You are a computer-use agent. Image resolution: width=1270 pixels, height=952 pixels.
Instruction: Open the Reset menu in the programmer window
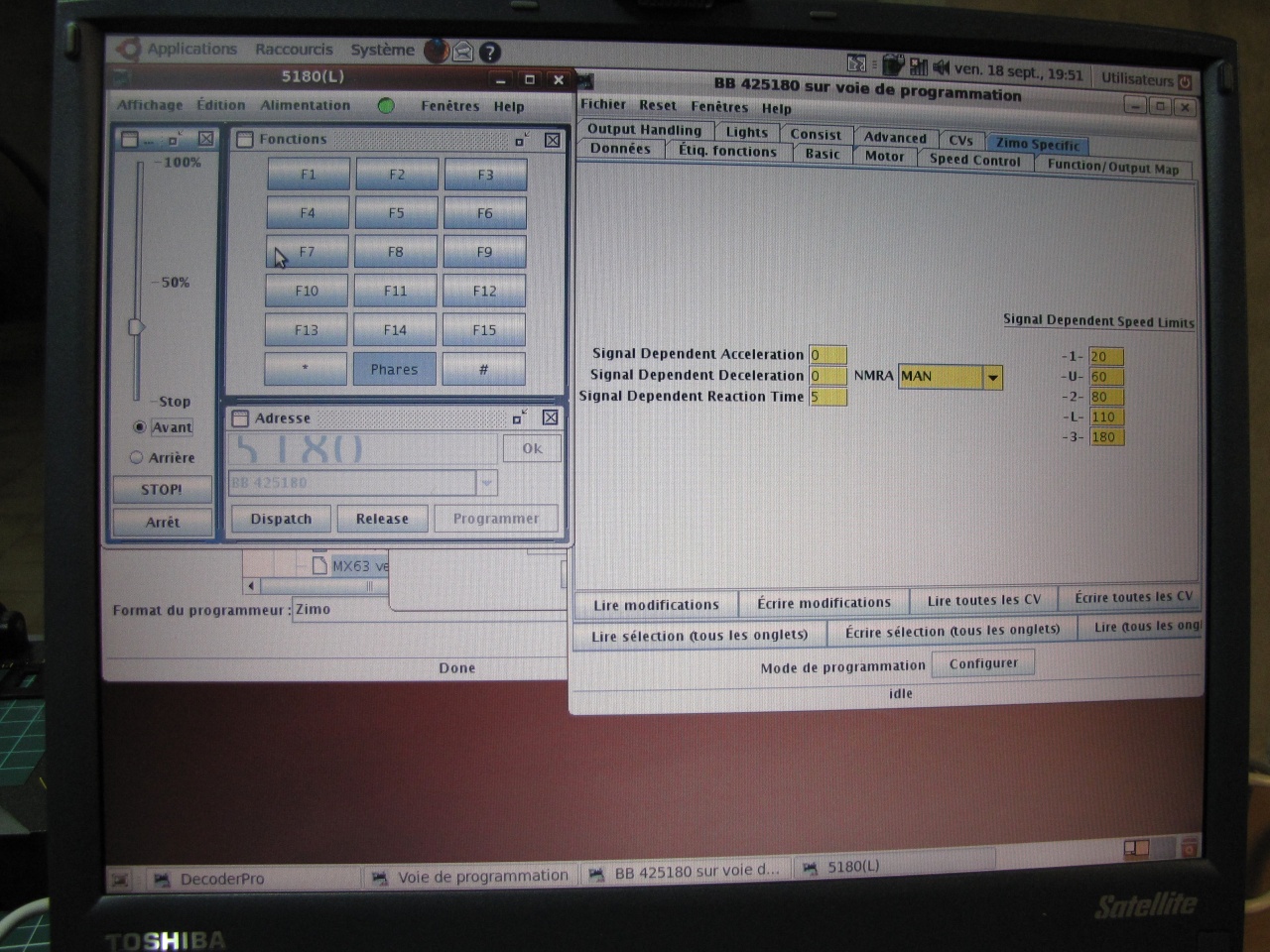click(657, 105)
